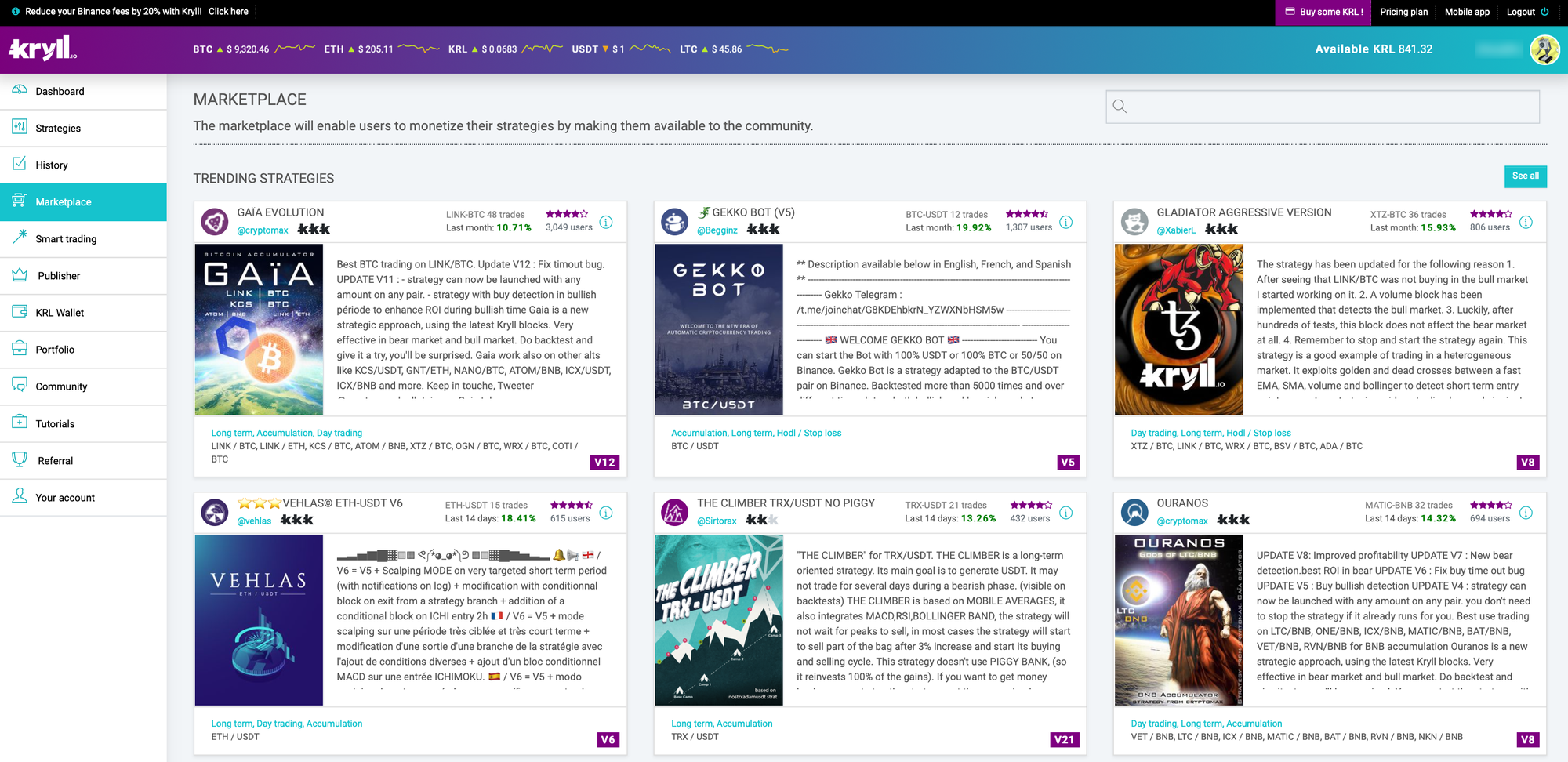The height and width of the screenshot is (762, 1568).
Task: Click Gekko Bot star rating
Action: pyautogui.click(x=1027, y=214)
